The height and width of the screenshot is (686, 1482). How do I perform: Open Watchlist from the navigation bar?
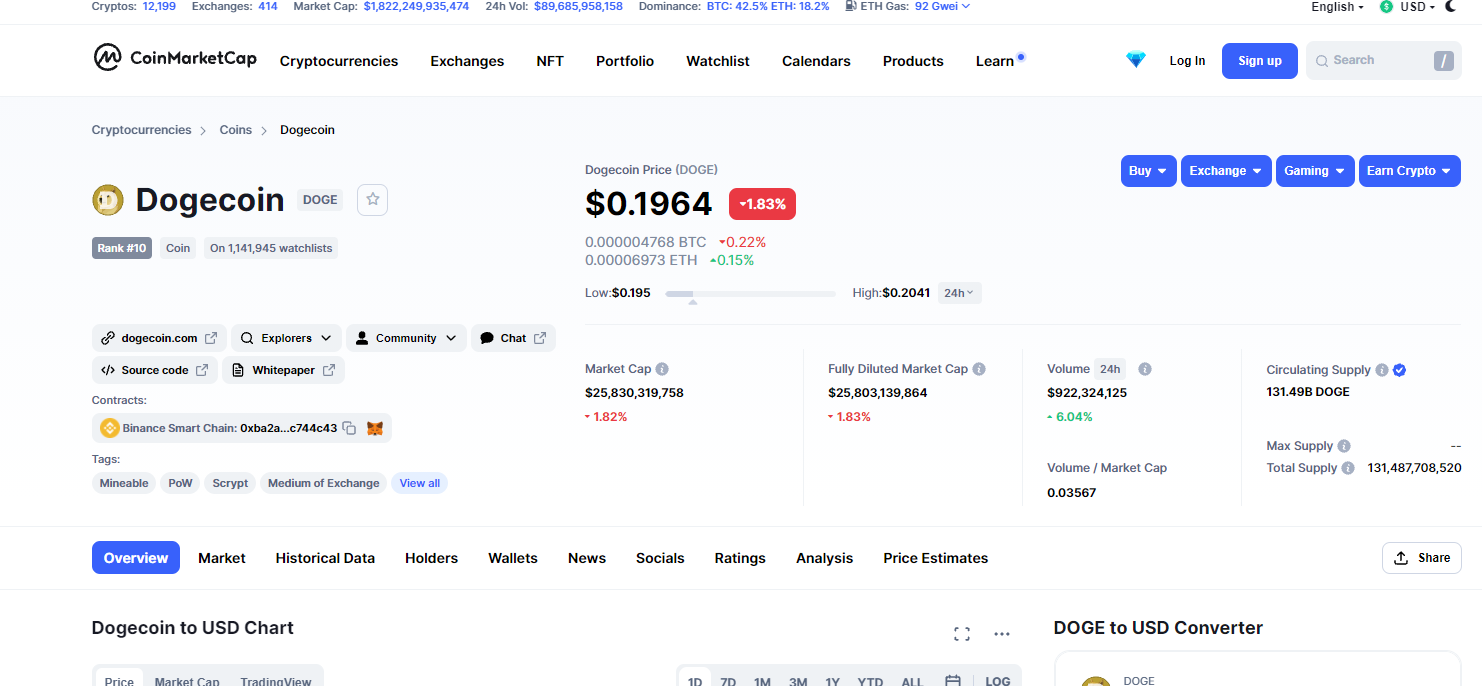[718, 61]
